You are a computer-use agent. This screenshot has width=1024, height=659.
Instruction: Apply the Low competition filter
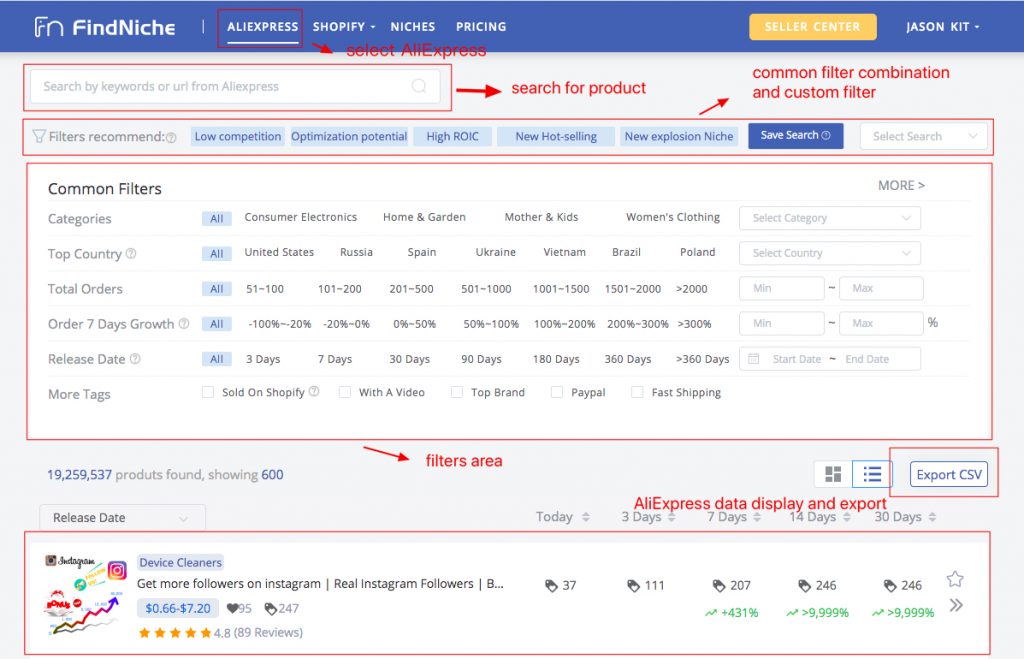[x=238, y=137]
